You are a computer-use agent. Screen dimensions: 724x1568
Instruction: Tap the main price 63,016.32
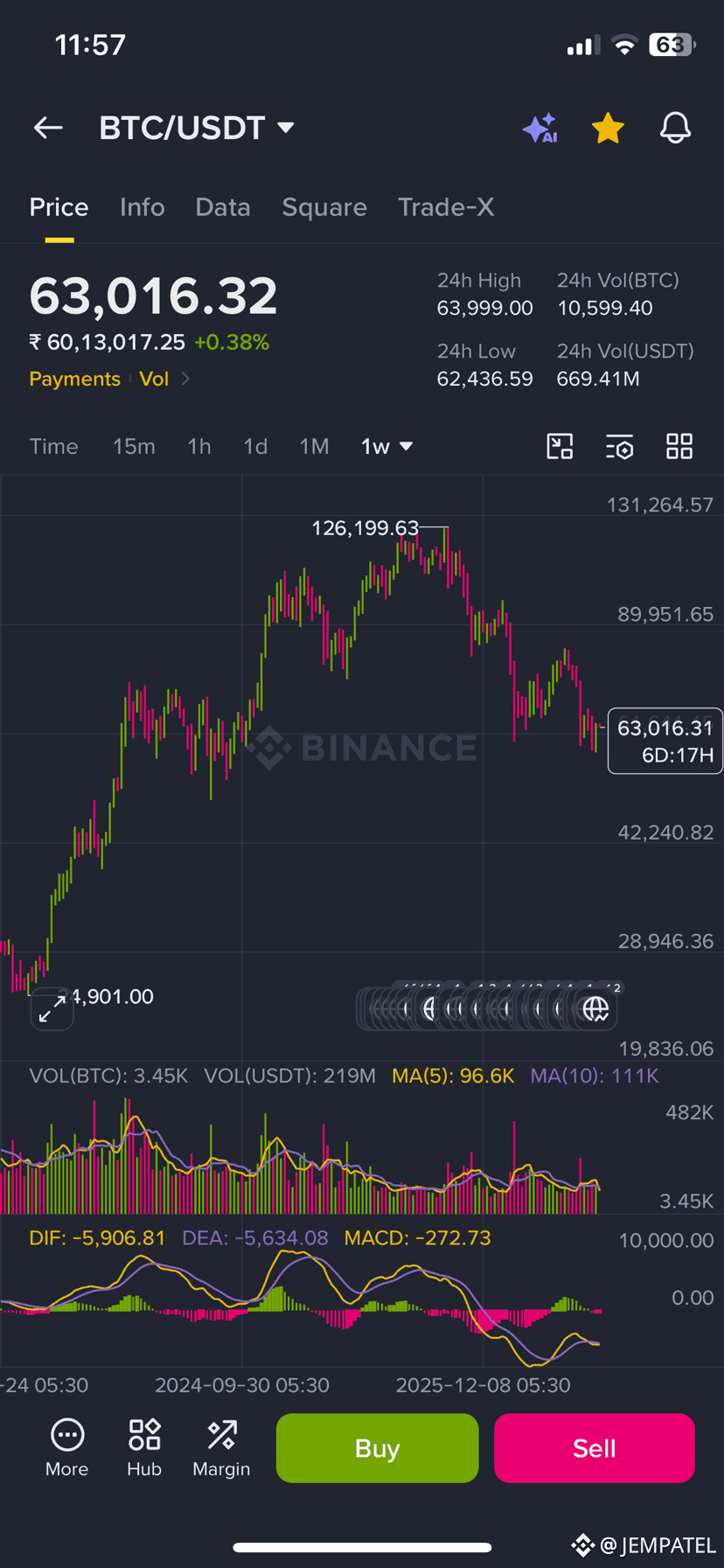pyautogui.click(x=153, y=296)
